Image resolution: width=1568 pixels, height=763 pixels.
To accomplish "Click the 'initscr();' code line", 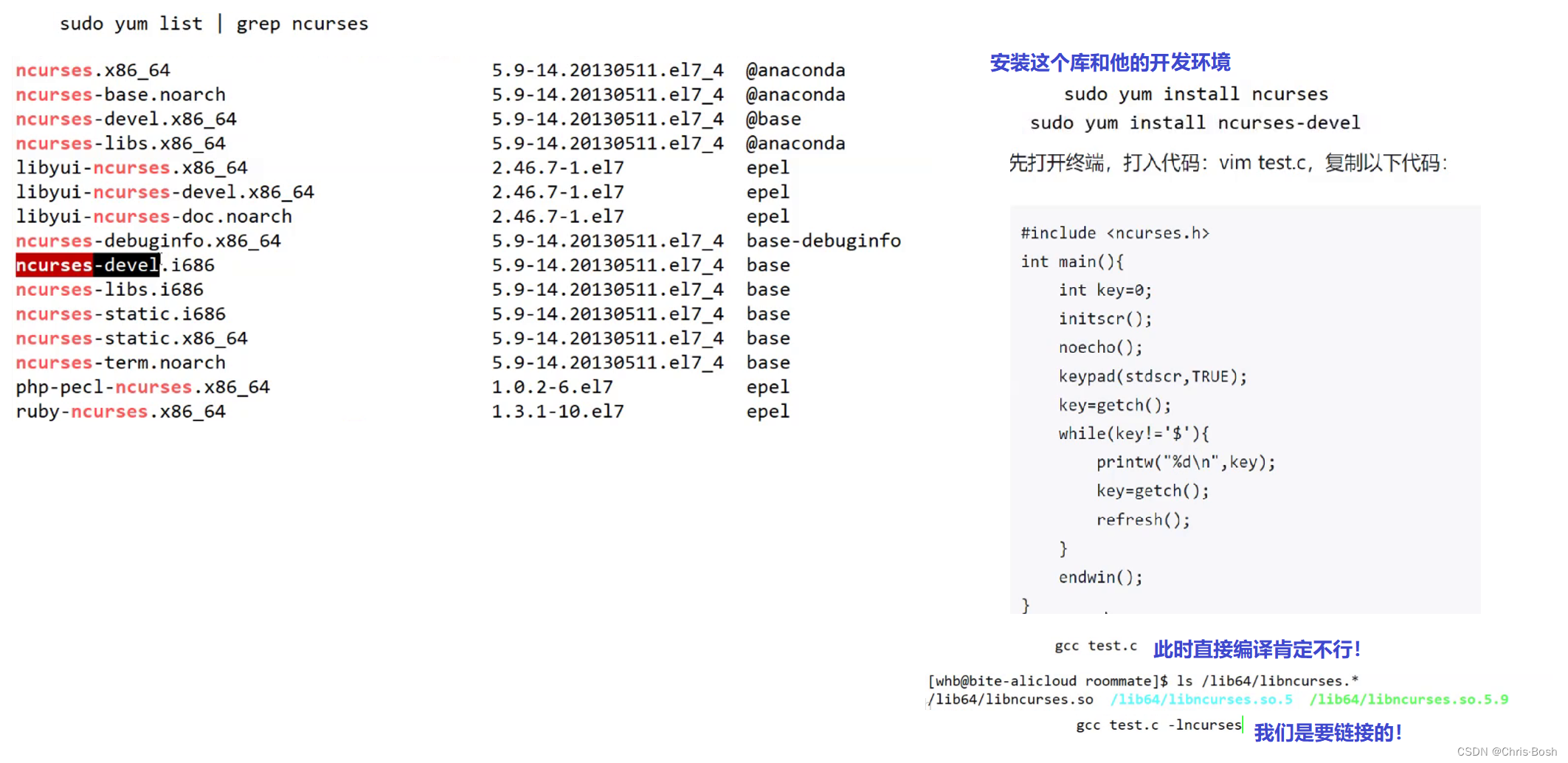I will tap(1105, 319).
